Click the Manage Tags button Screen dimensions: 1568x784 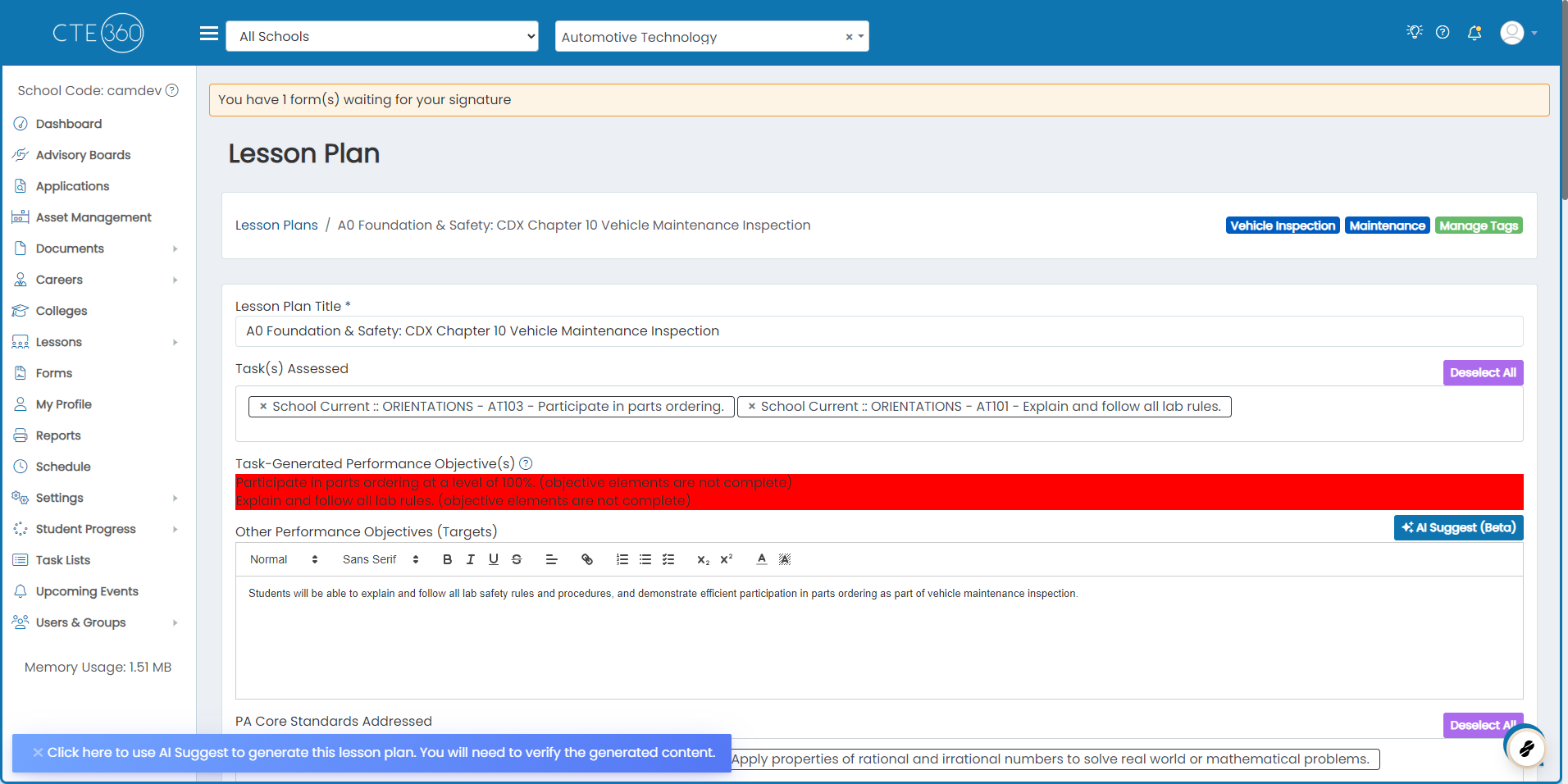point(1479,226)
